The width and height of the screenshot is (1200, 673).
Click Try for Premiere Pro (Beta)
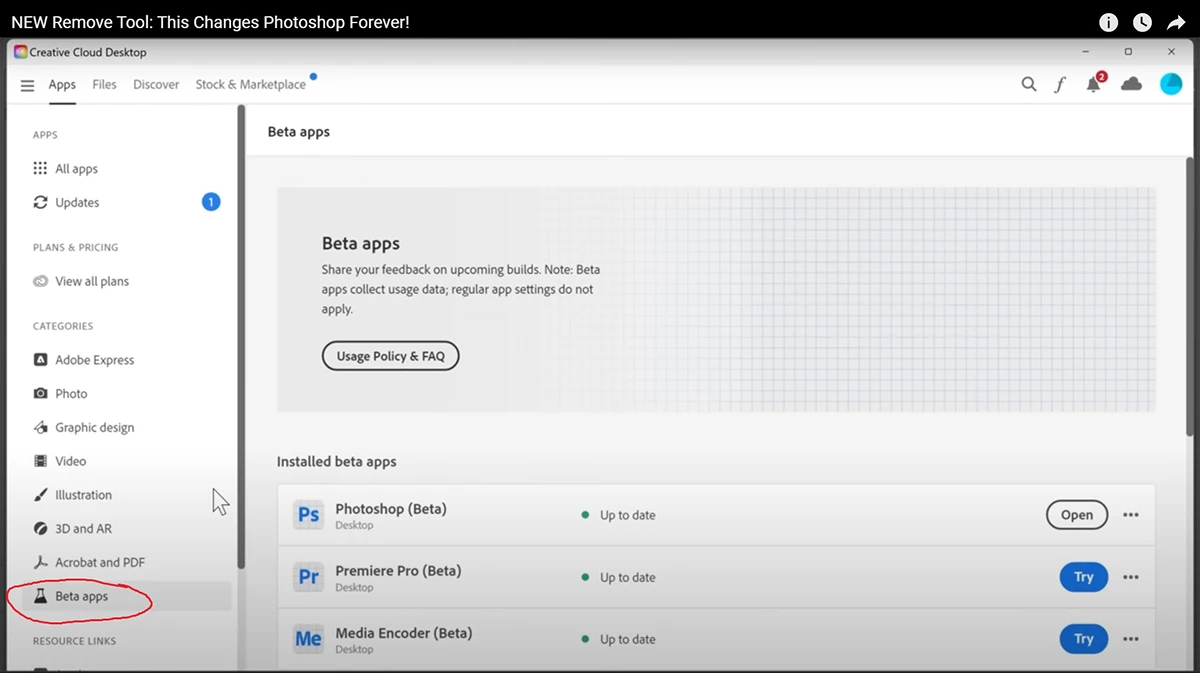point(1084,577)
